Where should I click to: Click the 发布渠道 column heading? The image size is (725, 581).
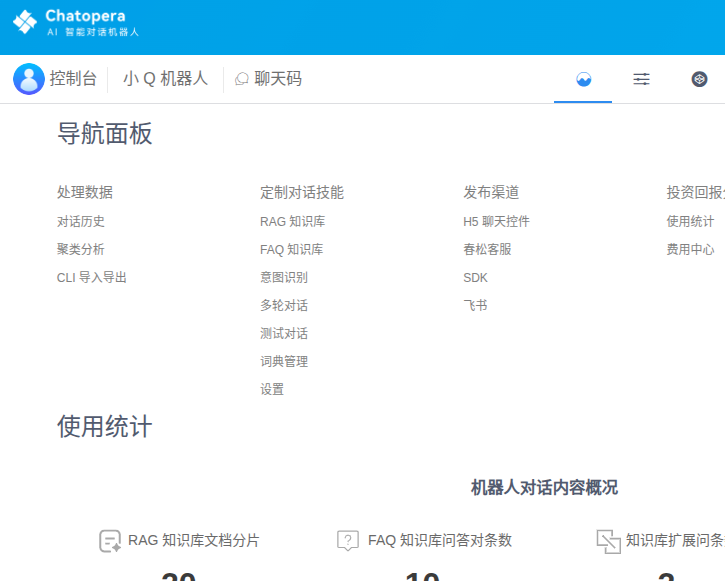[492, 192]
